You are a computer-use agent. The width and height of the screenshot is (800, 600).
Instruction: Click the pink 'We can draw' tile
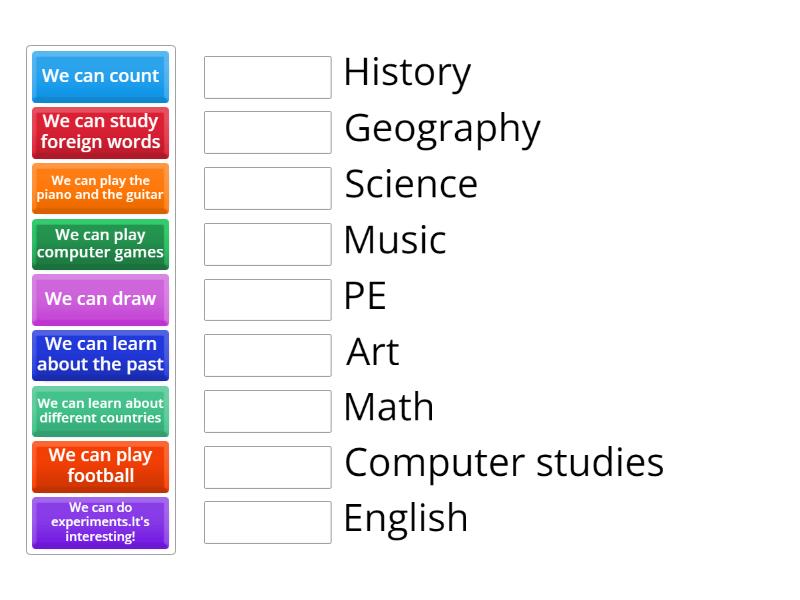100,299
